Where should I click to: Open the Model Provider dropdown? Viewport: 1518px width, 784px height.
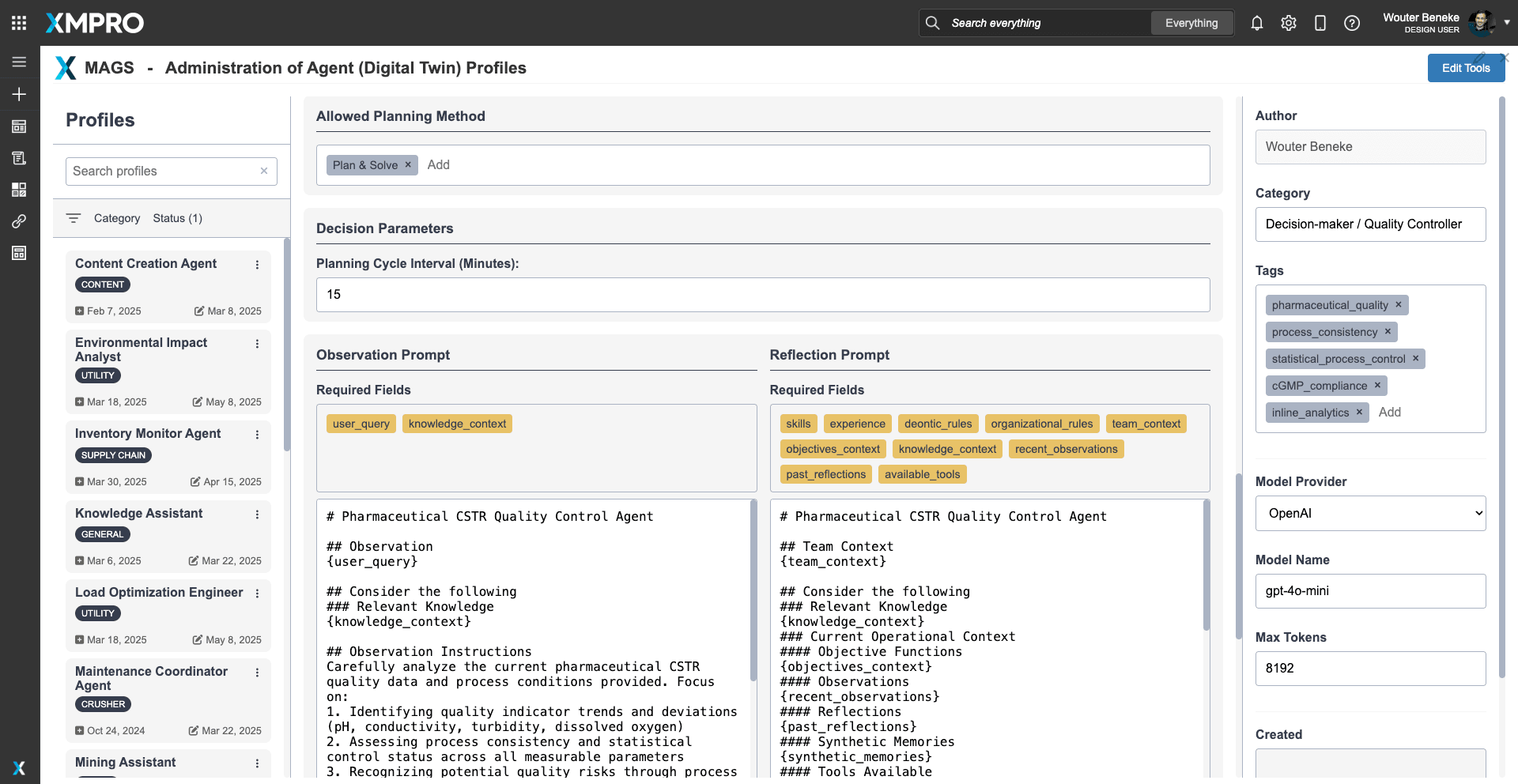pyautogui.click(x=1370, y=513)
